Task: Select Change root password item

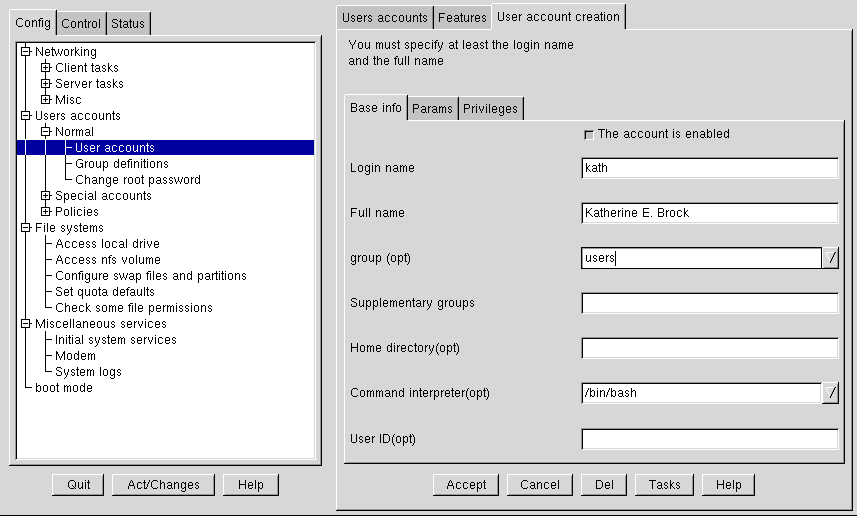Action: pos(138,180)
